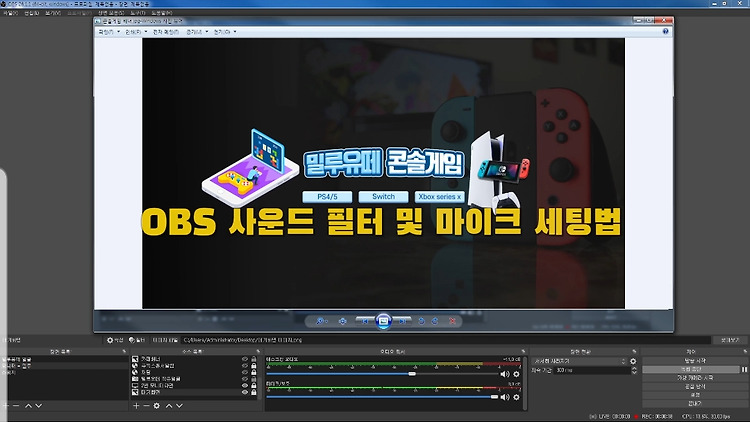The image size is (750, 422).
Task: Toggle the lock on the bottom image source
Action: (x=254, y=392)
